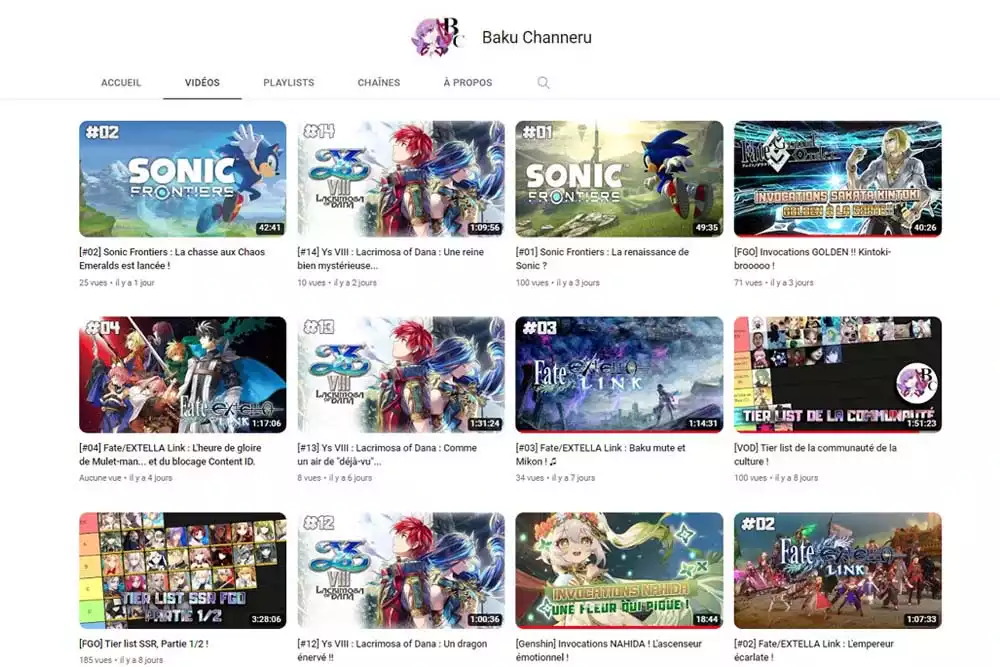
Task: Open the #02 Sonic Frontiers video thumbnail
Action: pos(182,179)
